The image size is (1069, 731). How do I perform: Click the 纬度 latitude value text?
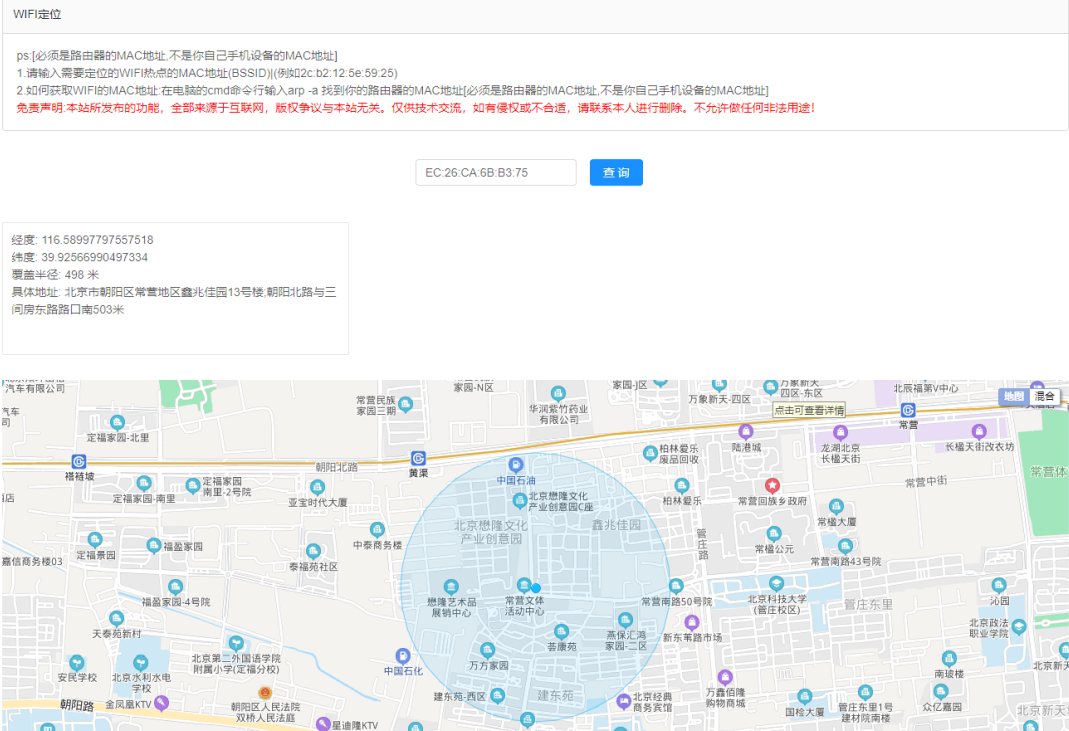tap(95, 257)
